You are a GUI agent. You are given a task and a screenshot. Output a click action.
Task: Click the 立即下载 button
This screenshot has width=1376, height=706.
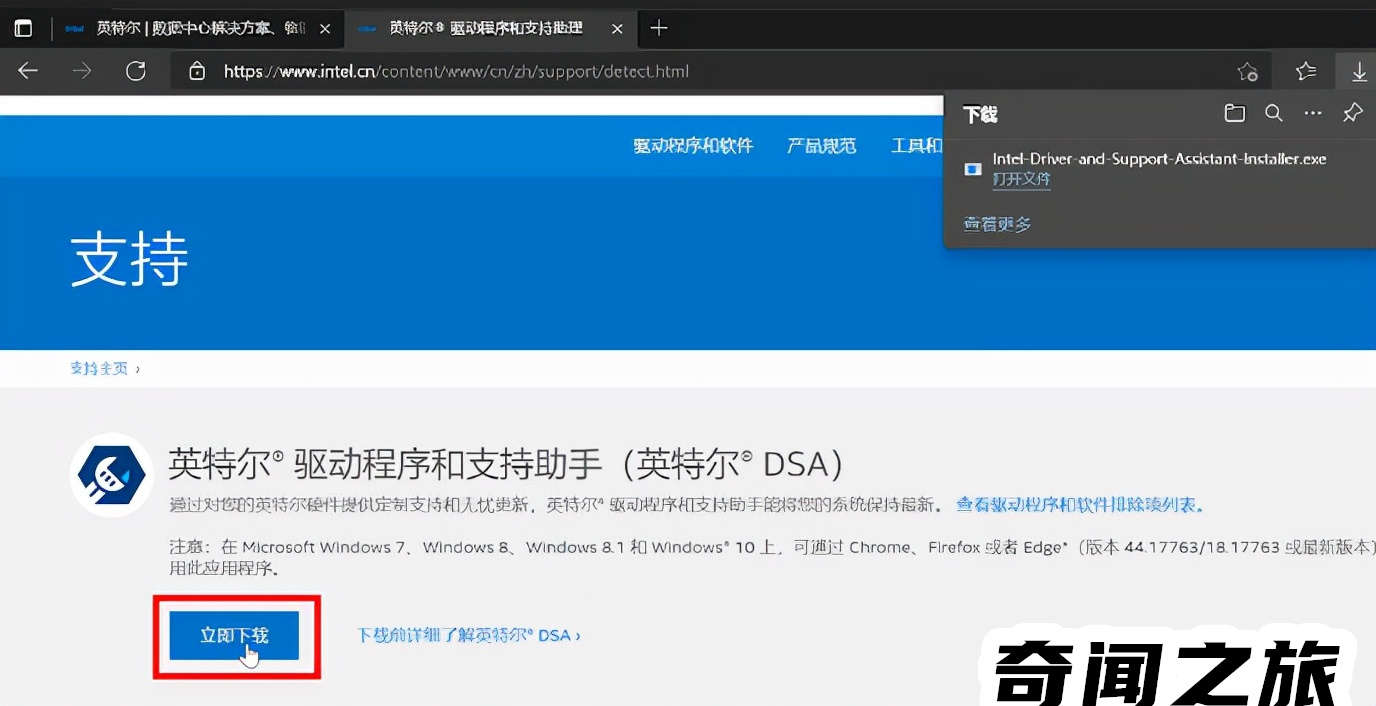[x=234, y=635]
